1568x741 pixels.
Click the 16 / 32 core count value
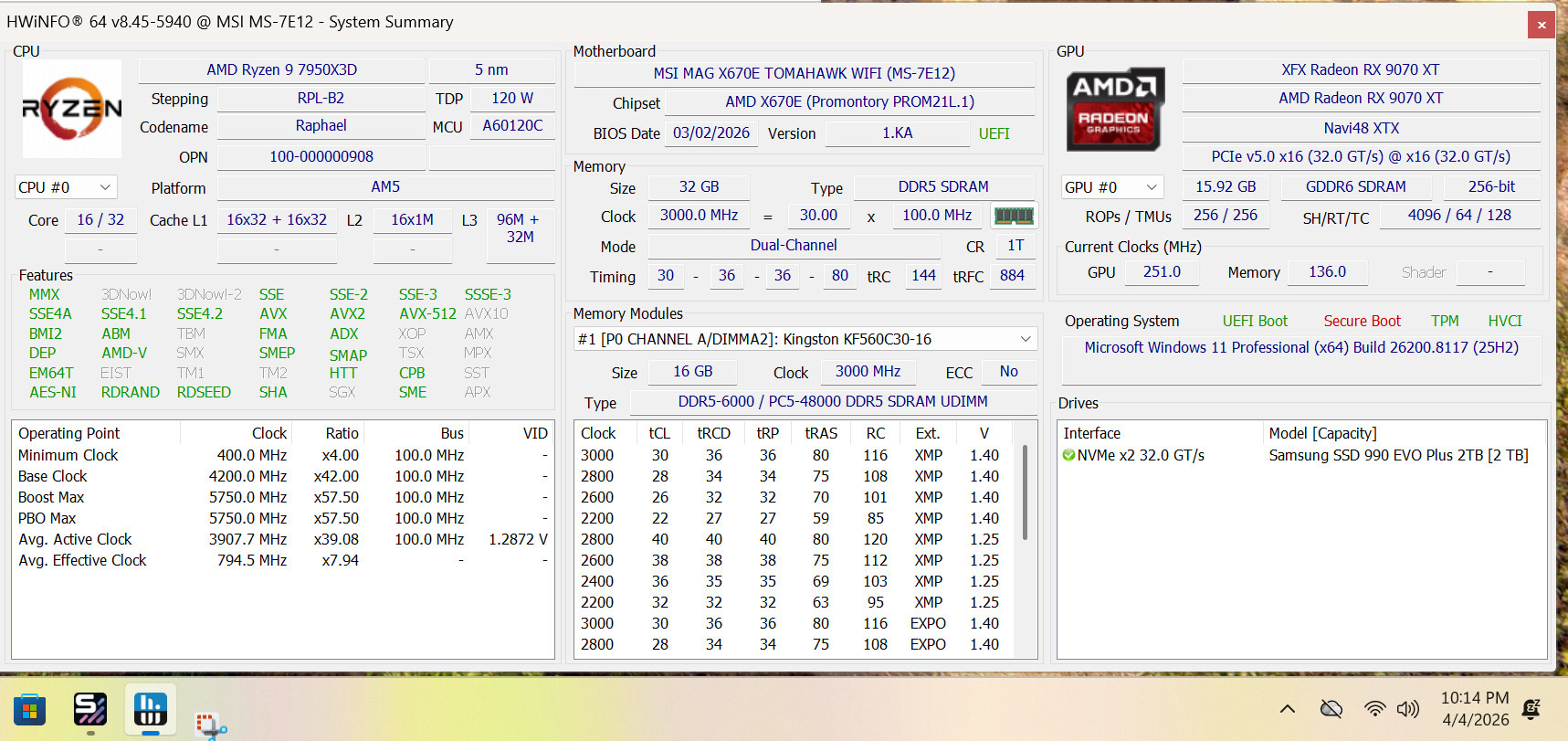100,220
